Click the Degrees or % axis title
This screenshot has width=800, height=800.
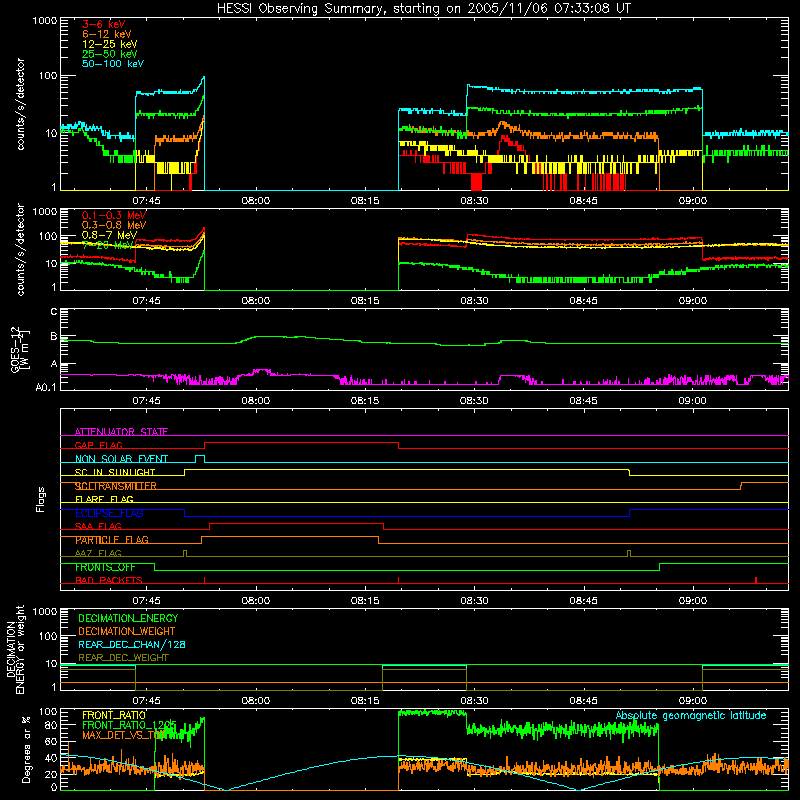pyautogui.click(x=26, y=749)
